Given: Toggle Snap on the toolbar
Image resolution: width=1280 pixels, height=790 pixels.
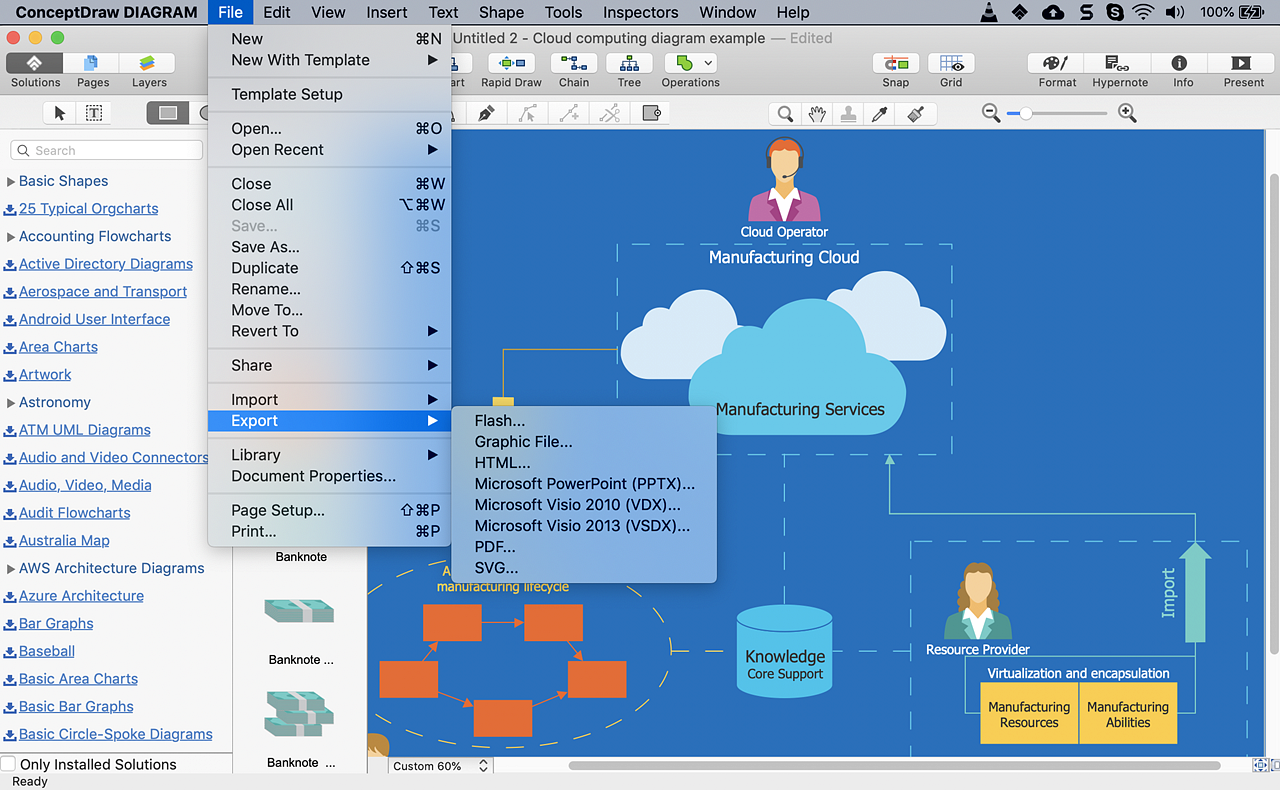Looking at the screenshot, I should pyautogui.click(x=895, y=64).
